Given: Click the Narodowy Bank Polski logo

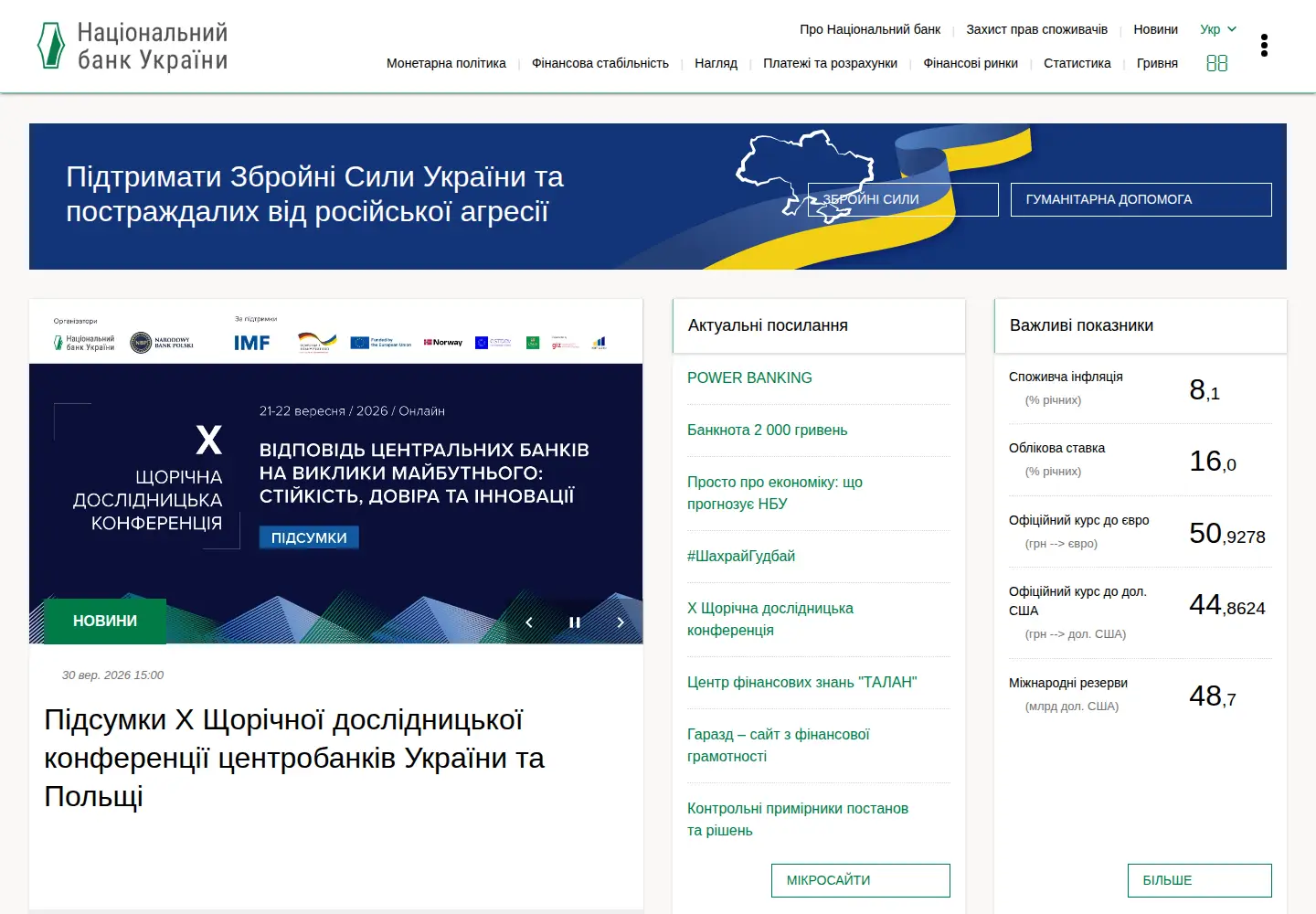Looking at the screenshot, I should pos(162,343).
